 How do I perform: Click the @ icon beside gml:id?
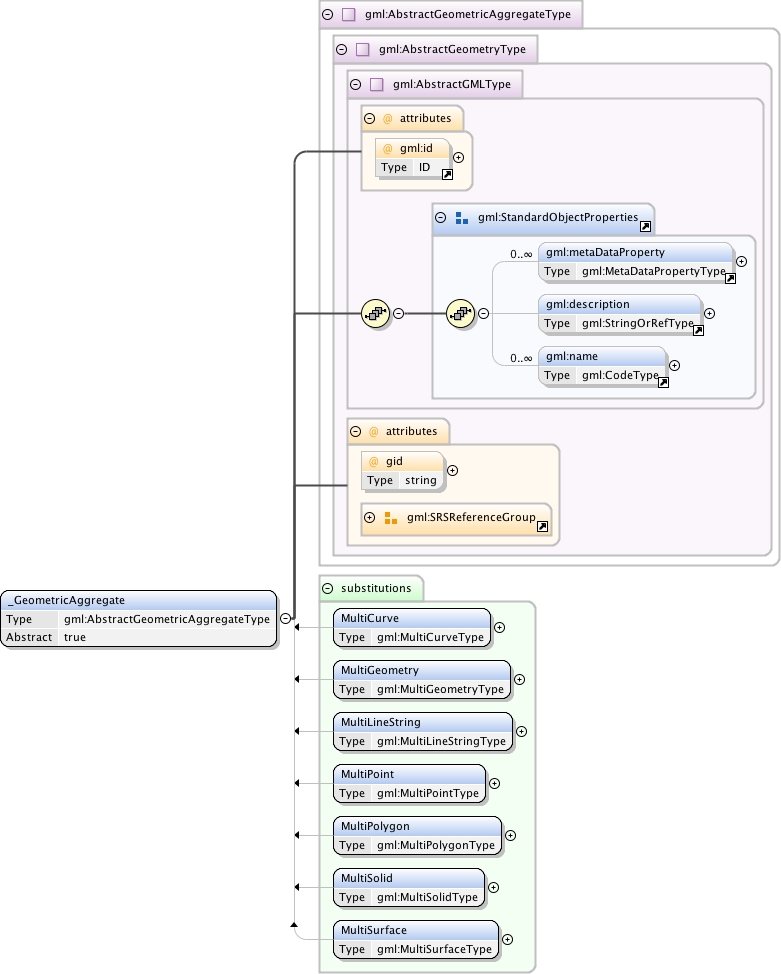(x=388, y=148)
